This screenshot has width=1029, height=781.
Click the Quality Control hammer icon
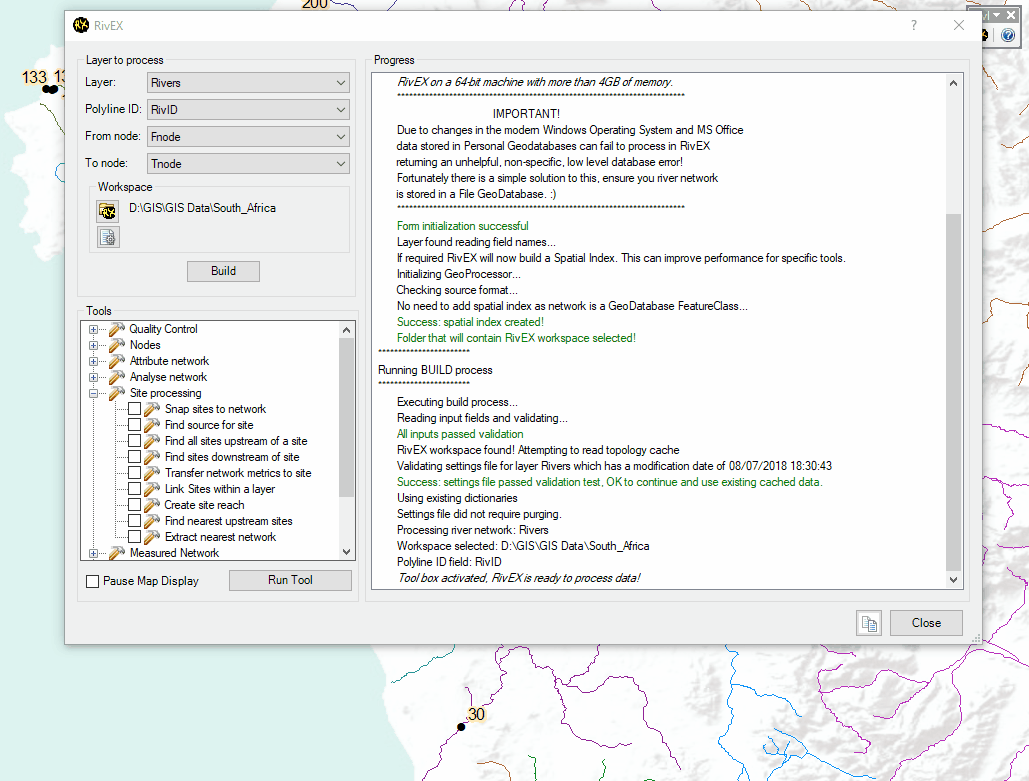pyautogui.click(x=117, y=329)
